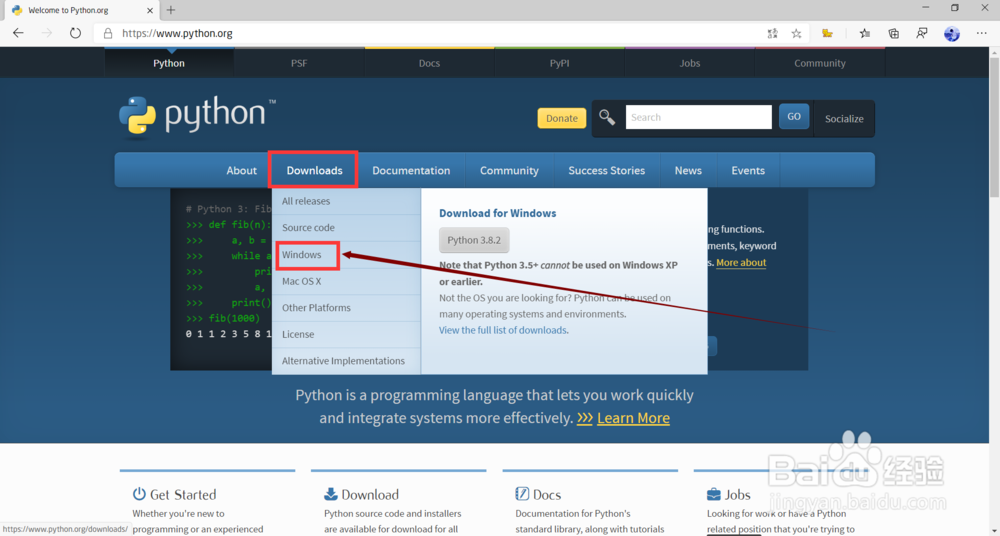Open the Docs top navigation tab
Image resolution: width=1000 pixels, height=536 pixels.
point(429,63)
